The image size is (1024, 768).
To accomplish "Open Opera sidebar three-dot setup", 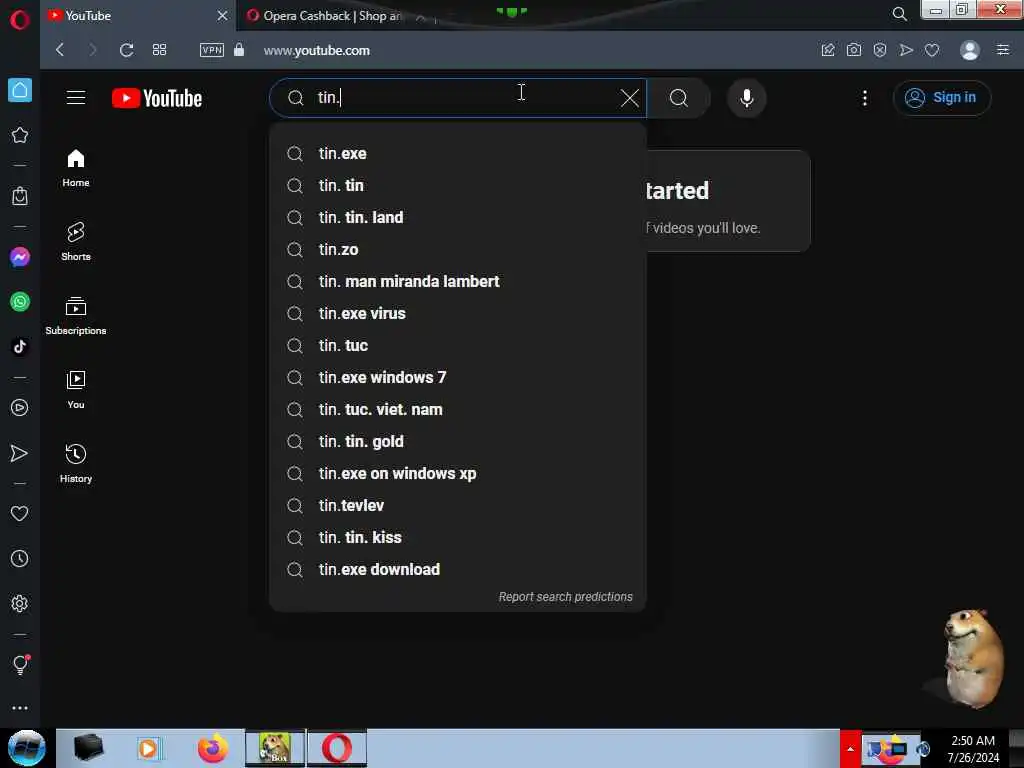I will coord(20,708).
